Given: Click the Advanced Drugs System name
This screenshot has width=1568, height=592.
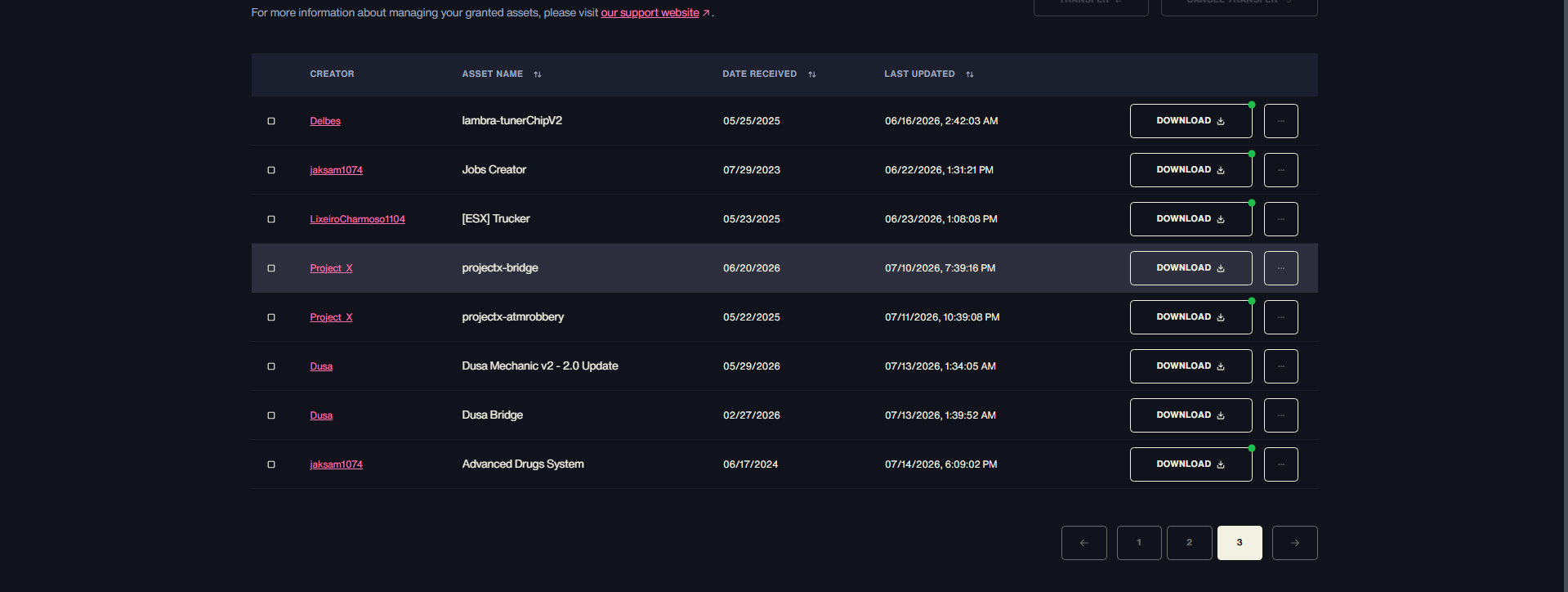Looking at the screenshot, I should point(523,464).
